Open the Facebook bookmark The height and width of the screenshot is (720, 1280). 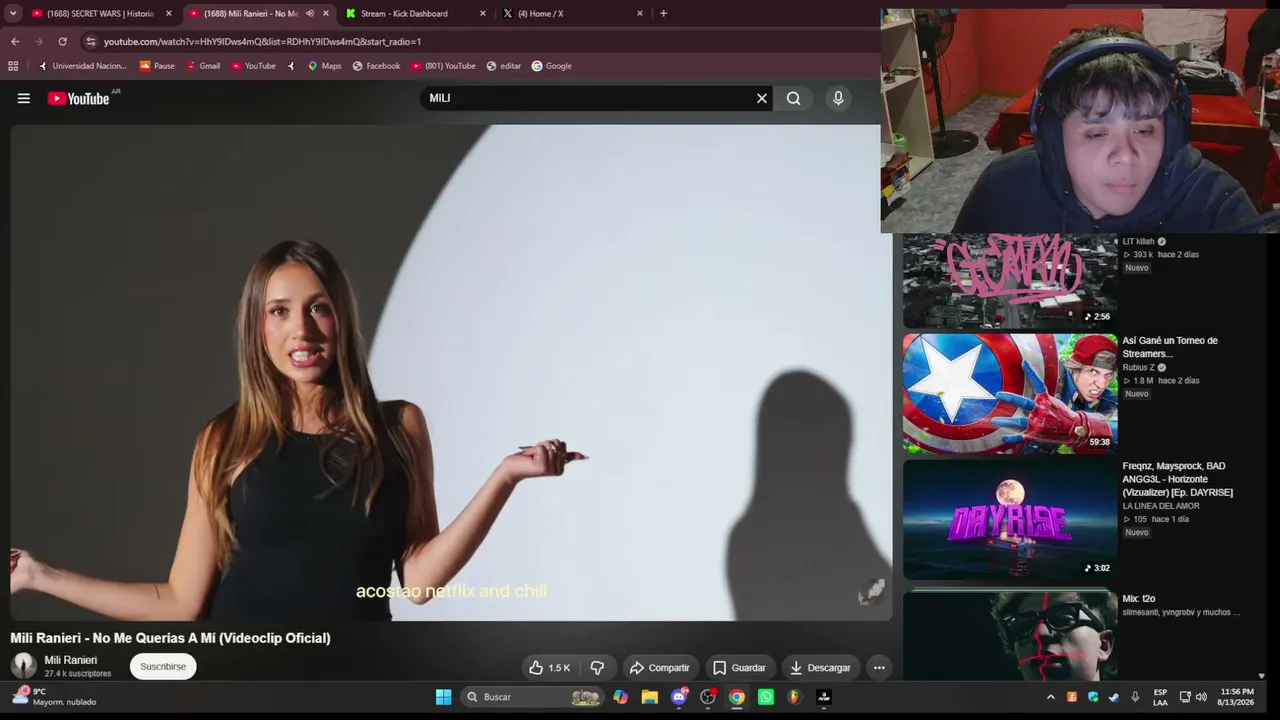(376, 66)
